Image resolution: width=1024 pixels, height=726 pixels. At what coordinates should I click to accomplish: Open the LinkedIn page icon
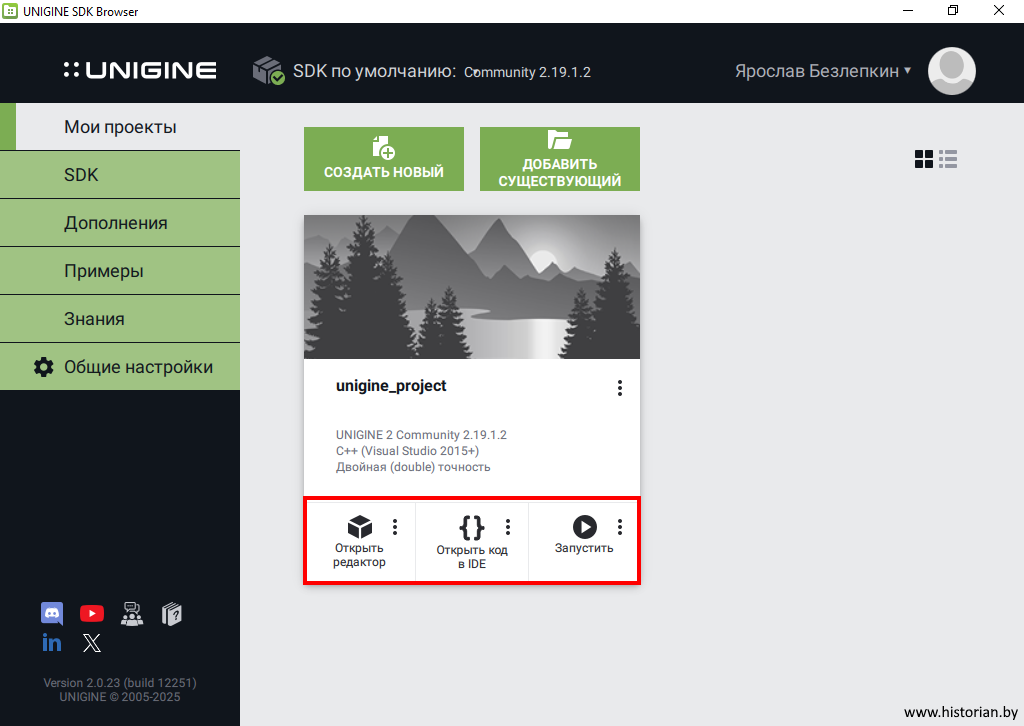coord(52,643)
